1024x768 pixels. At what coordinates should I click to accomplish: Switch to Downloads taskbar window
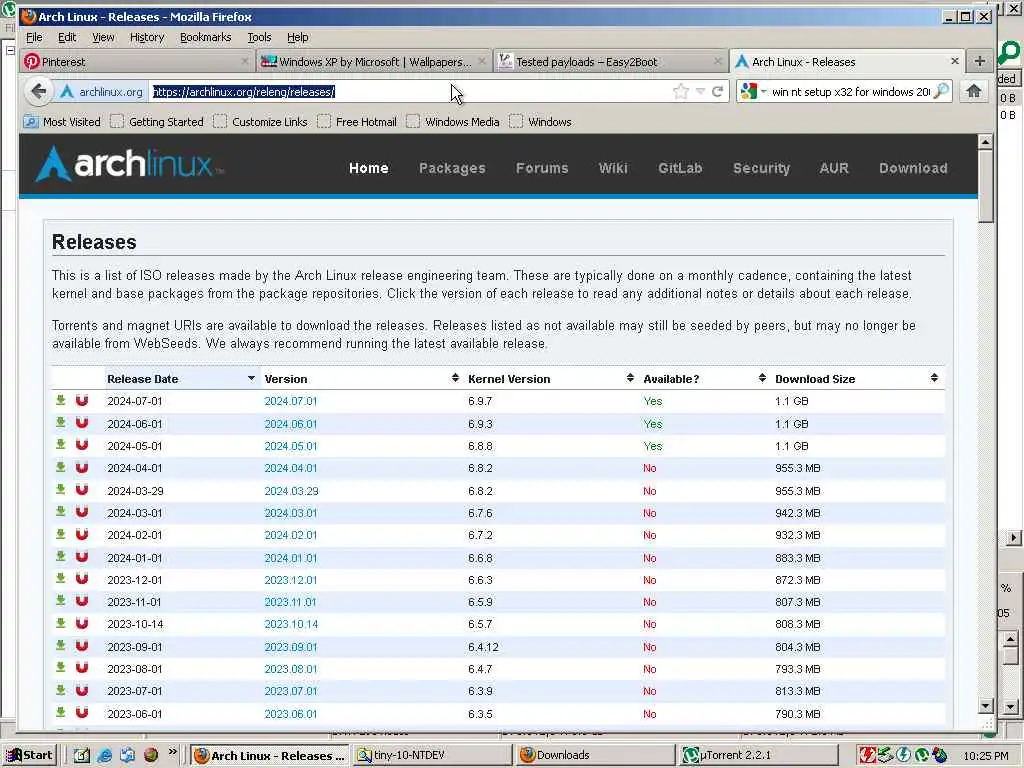tap(596, 755)
